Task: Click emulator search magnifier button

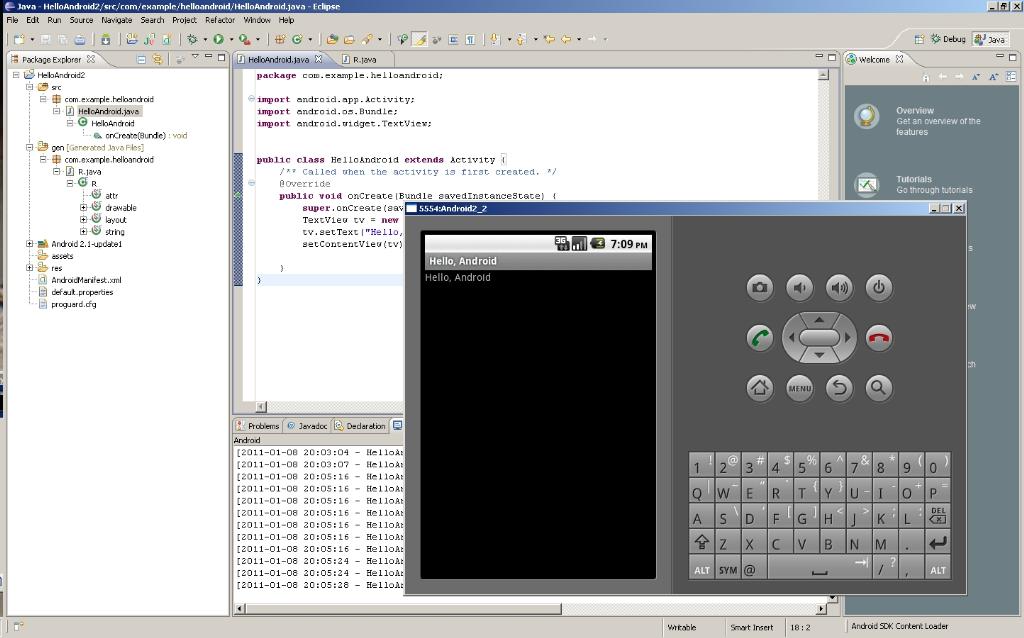Action: pyautogui.click(x=879, y=388)
